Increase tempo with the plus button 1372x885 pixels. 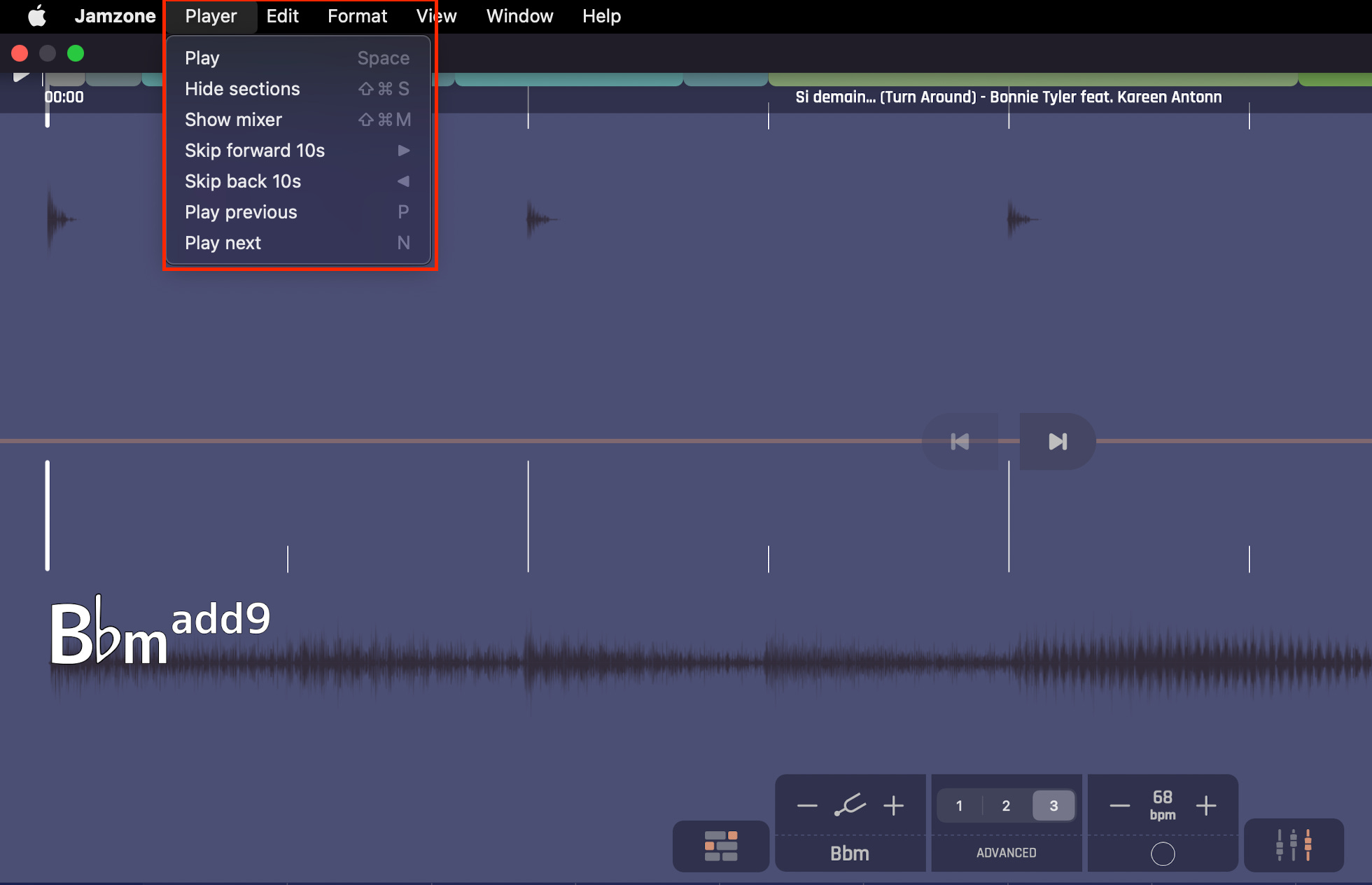pos(1206,806)
